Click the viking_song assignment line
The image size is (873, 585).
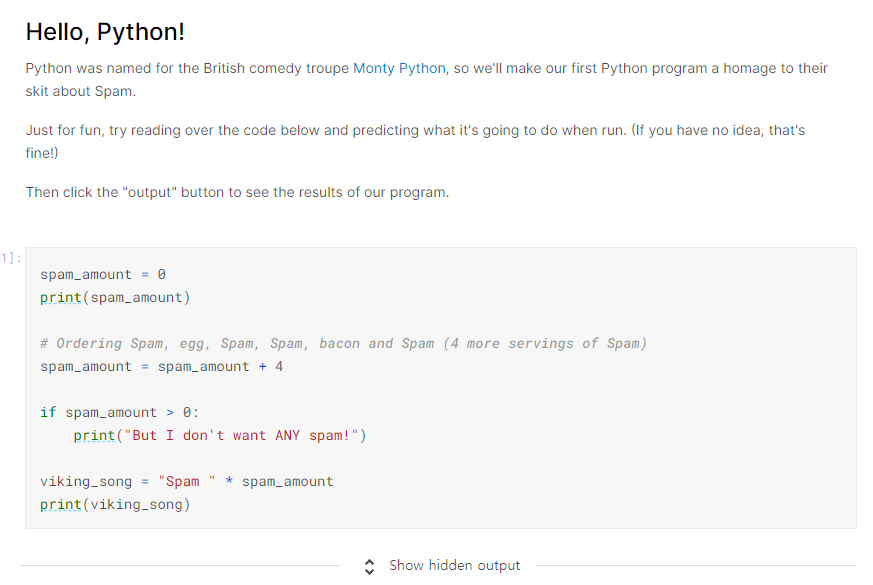[187, 481]
